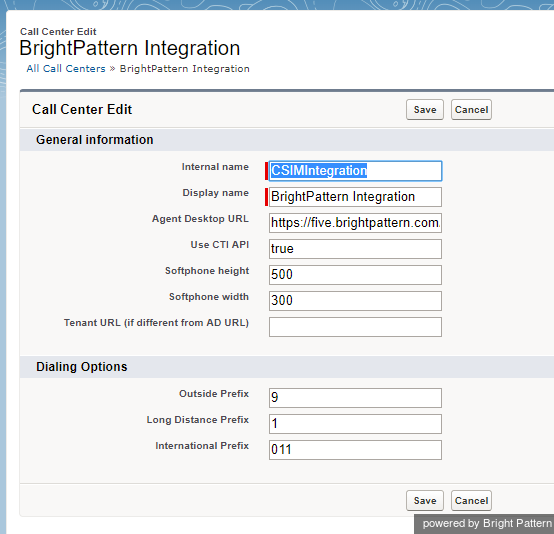
Task: Click the top Save button
Action: (x=425, y=110)
